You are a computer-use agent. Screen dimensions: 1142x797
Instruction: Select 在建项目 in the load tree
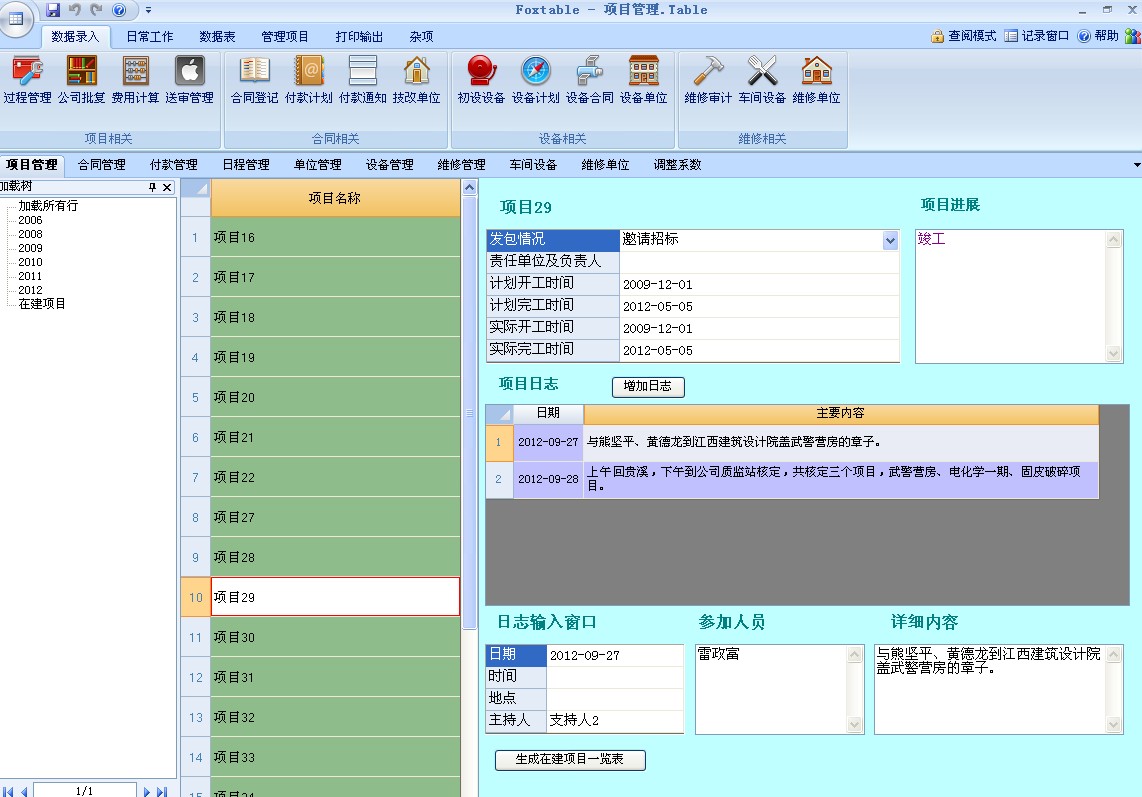coord(42,304)
